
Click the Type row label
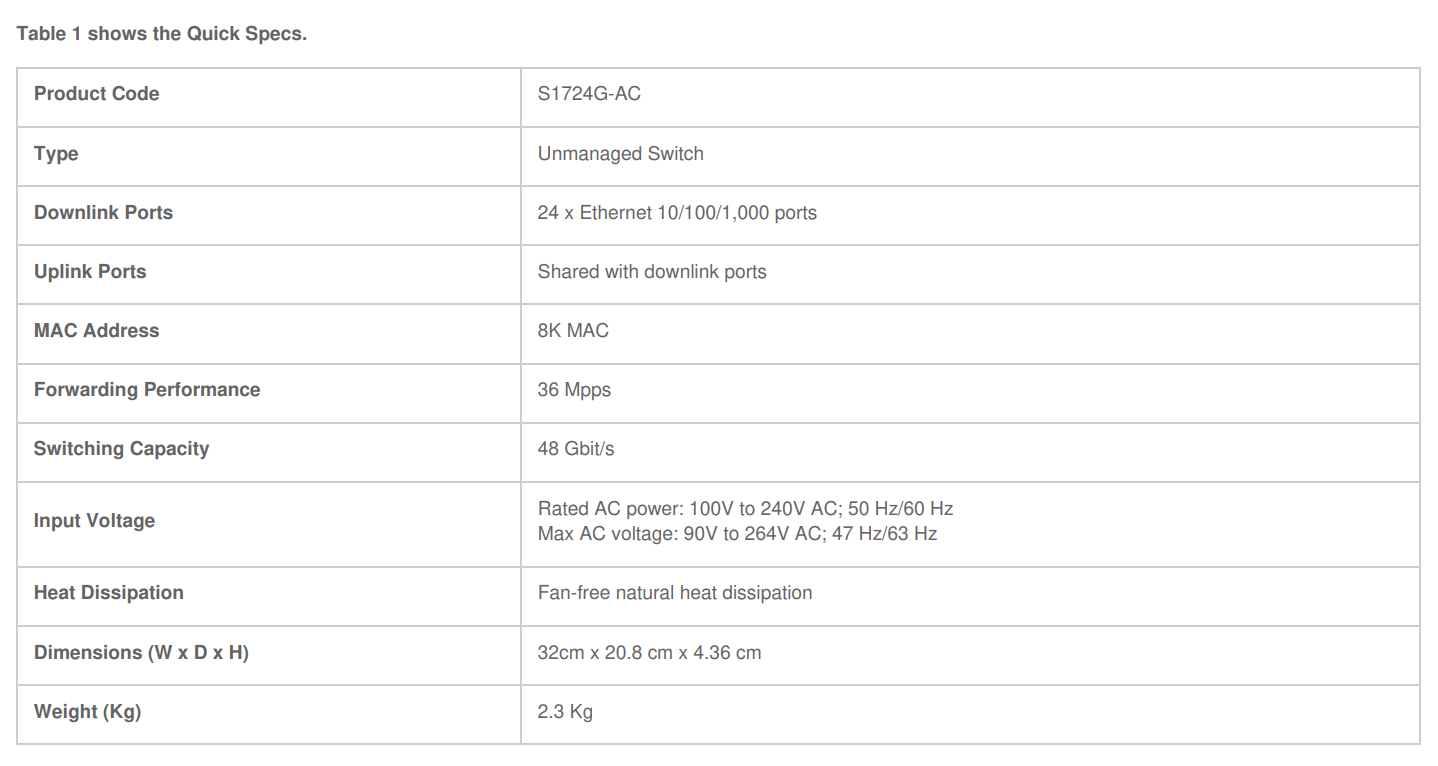pos(56,154)
